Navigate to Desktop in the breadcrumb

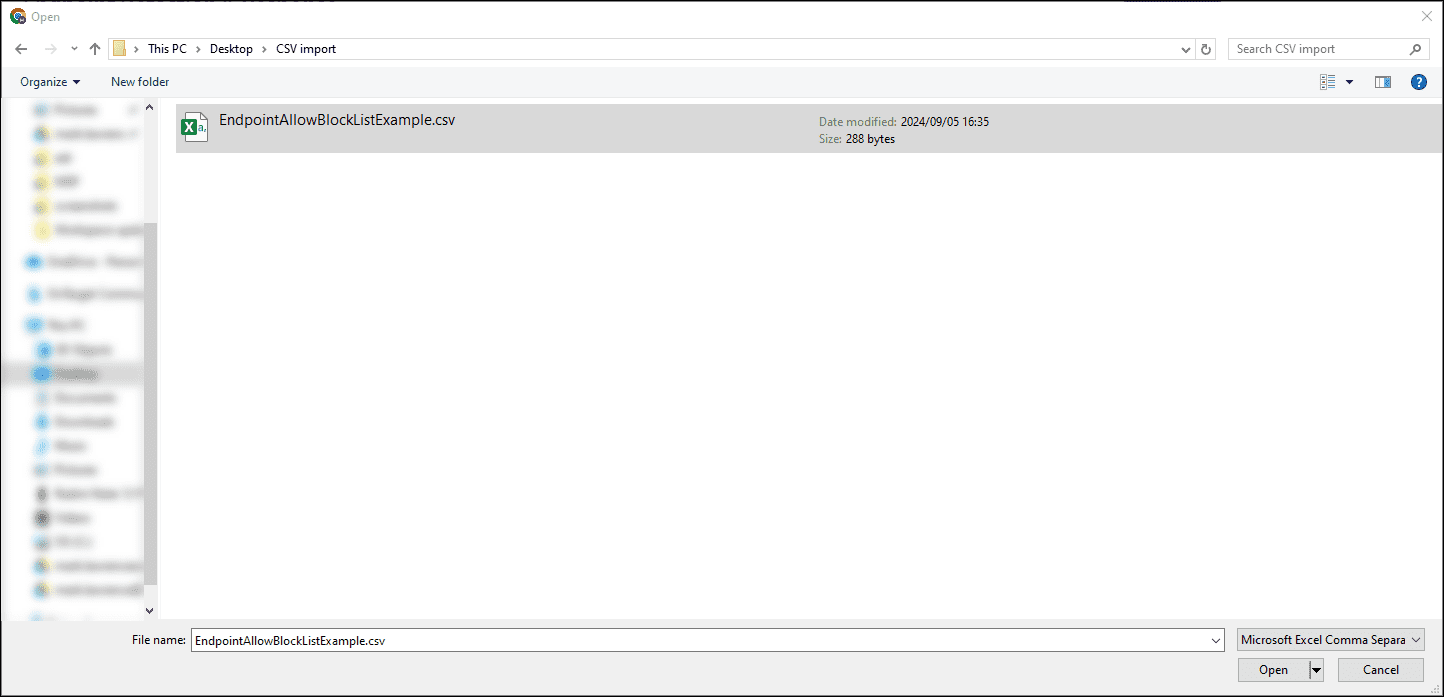point(231,48)
